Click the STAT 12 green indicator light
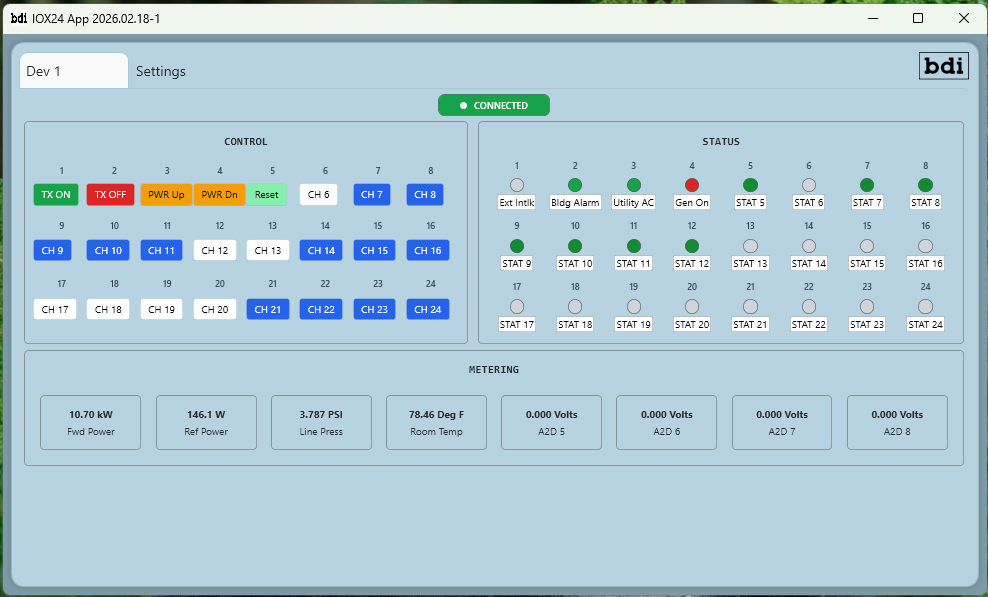Viewport: 988px width, 597px height. tap(692, 246)
